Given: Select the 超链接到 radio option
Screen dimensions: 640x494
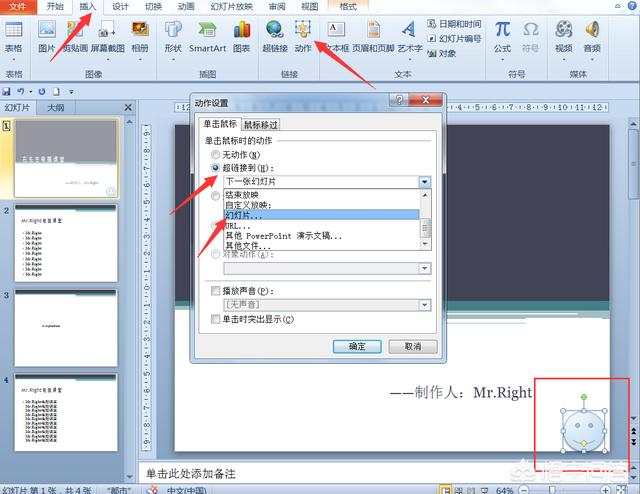Looking at the screenshot, I should click(215, 168).
